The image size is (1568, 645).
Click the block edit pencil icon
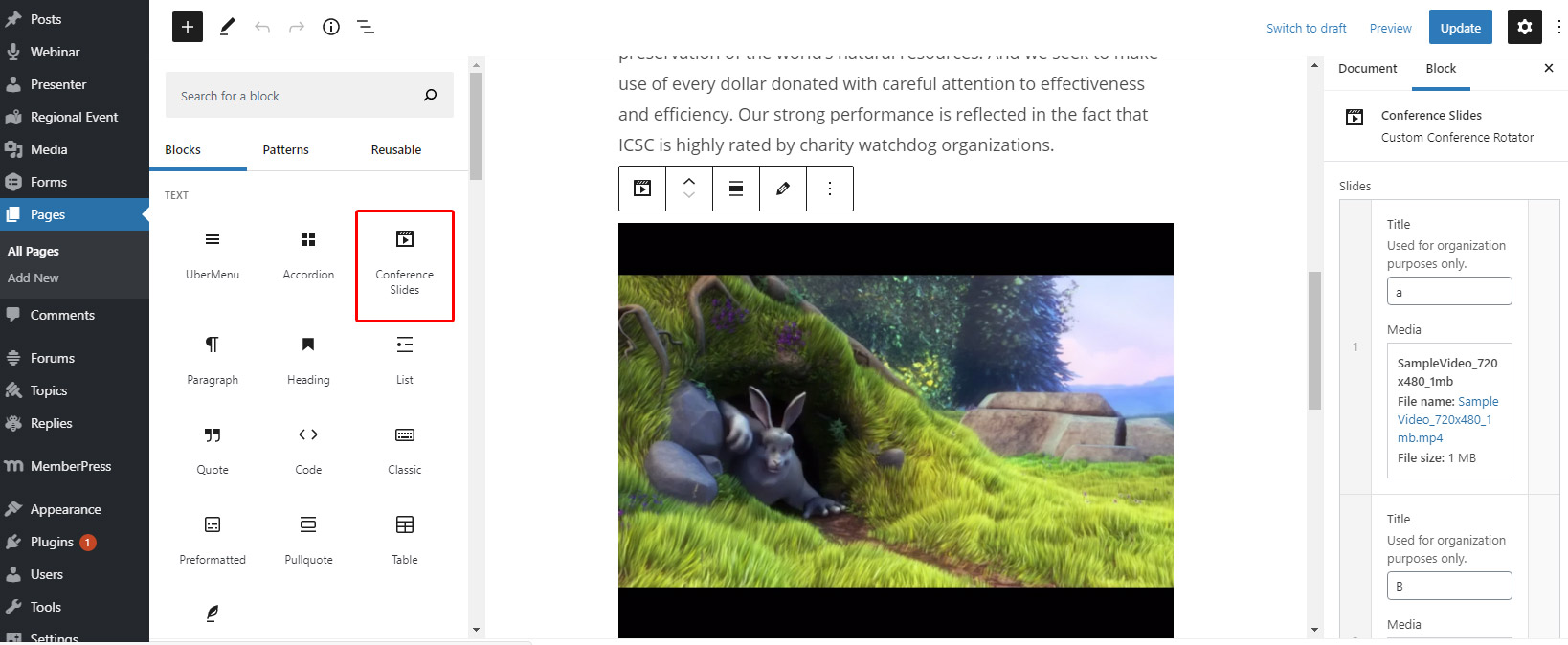click(783, 189)
